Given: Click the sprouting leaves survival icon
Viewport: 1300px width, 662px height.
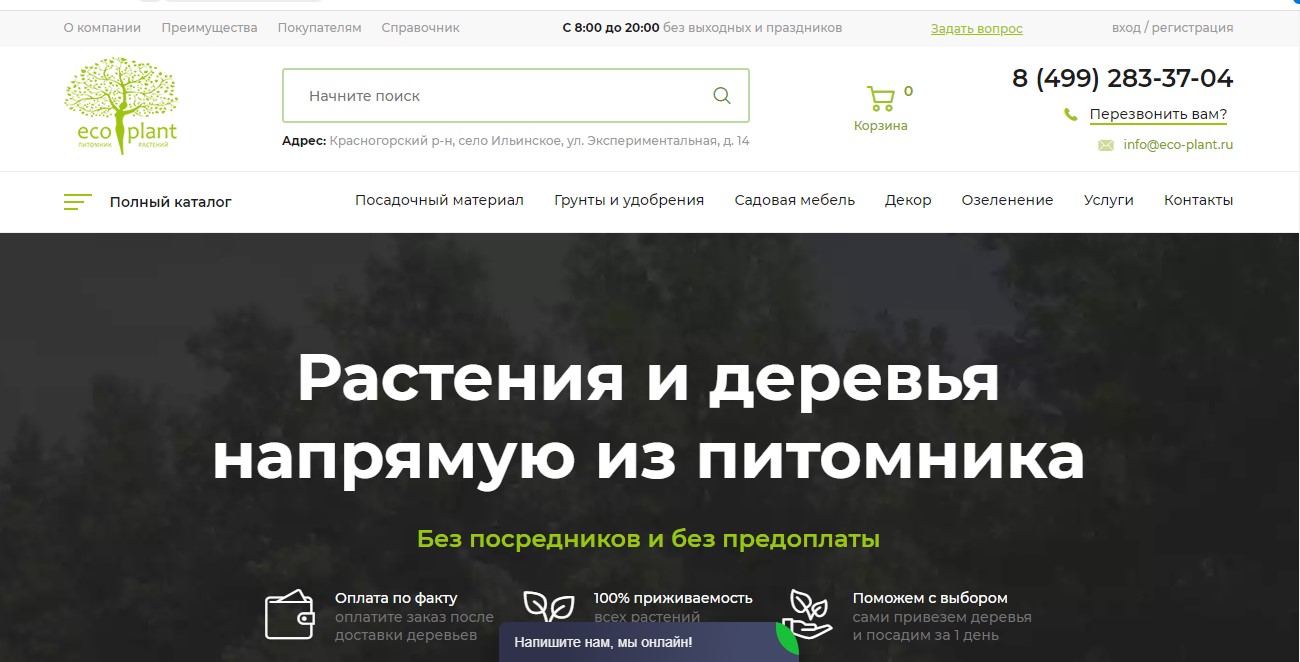Looking at the screenshot, I should pyautogui.click(x=549, y=607).
